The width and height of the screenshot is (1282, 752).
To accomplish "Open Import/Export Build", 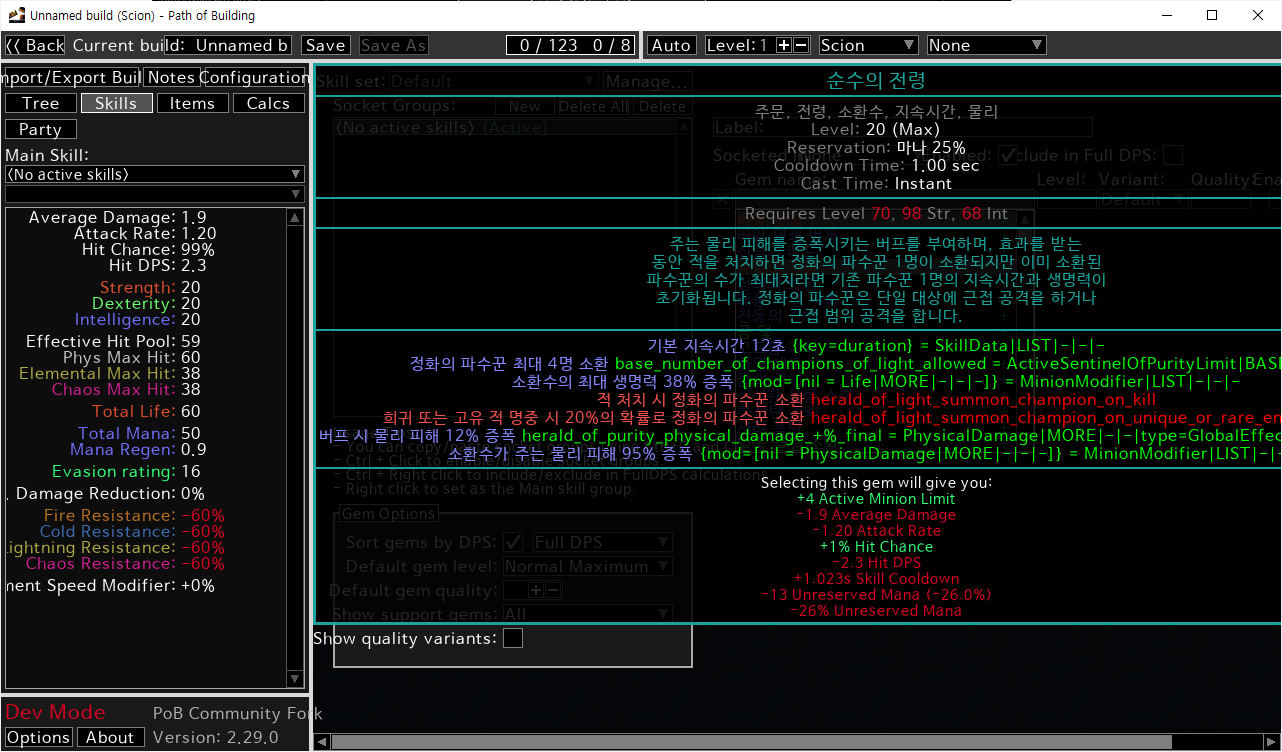I will 71,77.
